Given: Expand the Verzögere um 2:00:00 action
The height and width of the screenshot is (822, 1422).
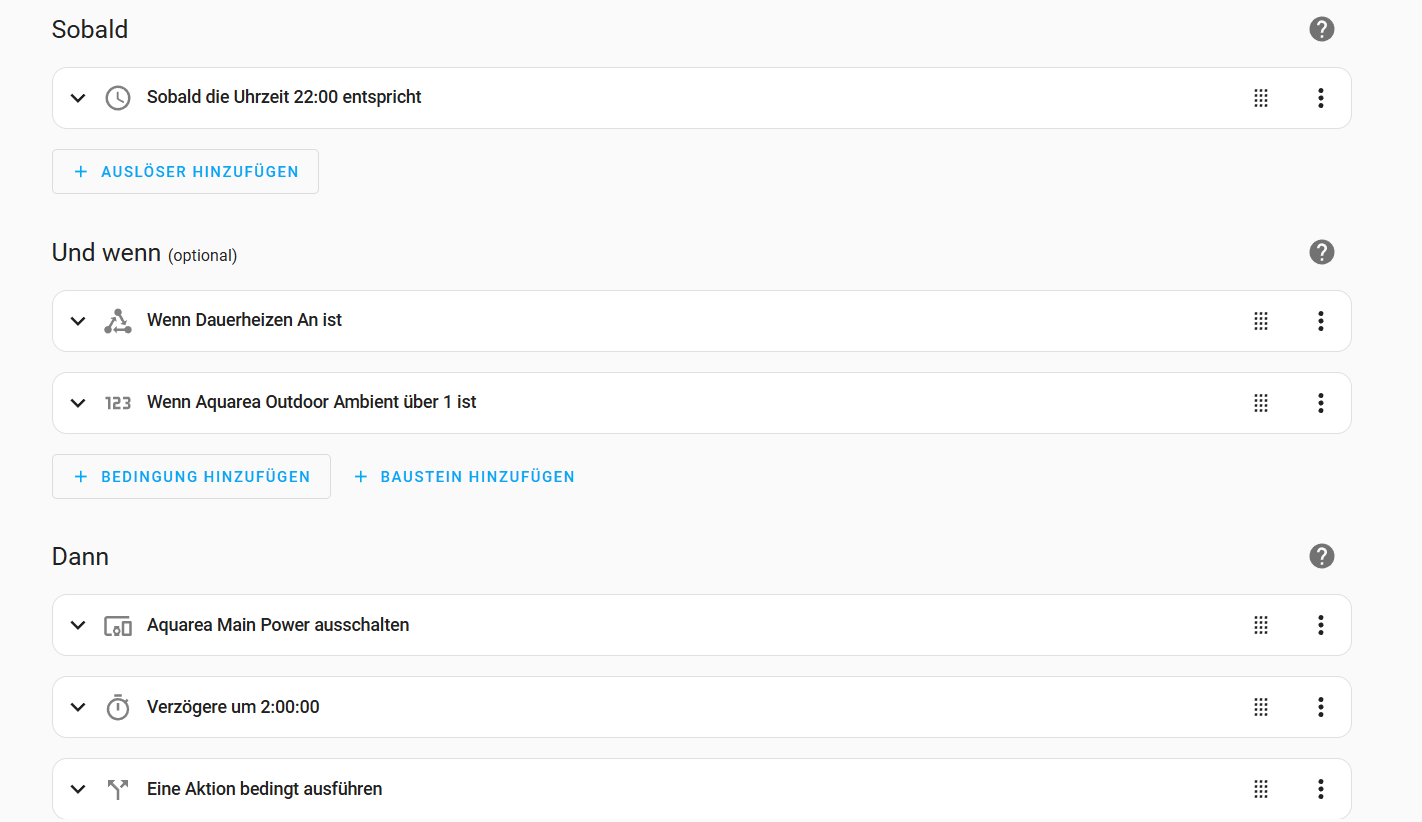Looking at the screenshot, I should click(x=78, y=707).
